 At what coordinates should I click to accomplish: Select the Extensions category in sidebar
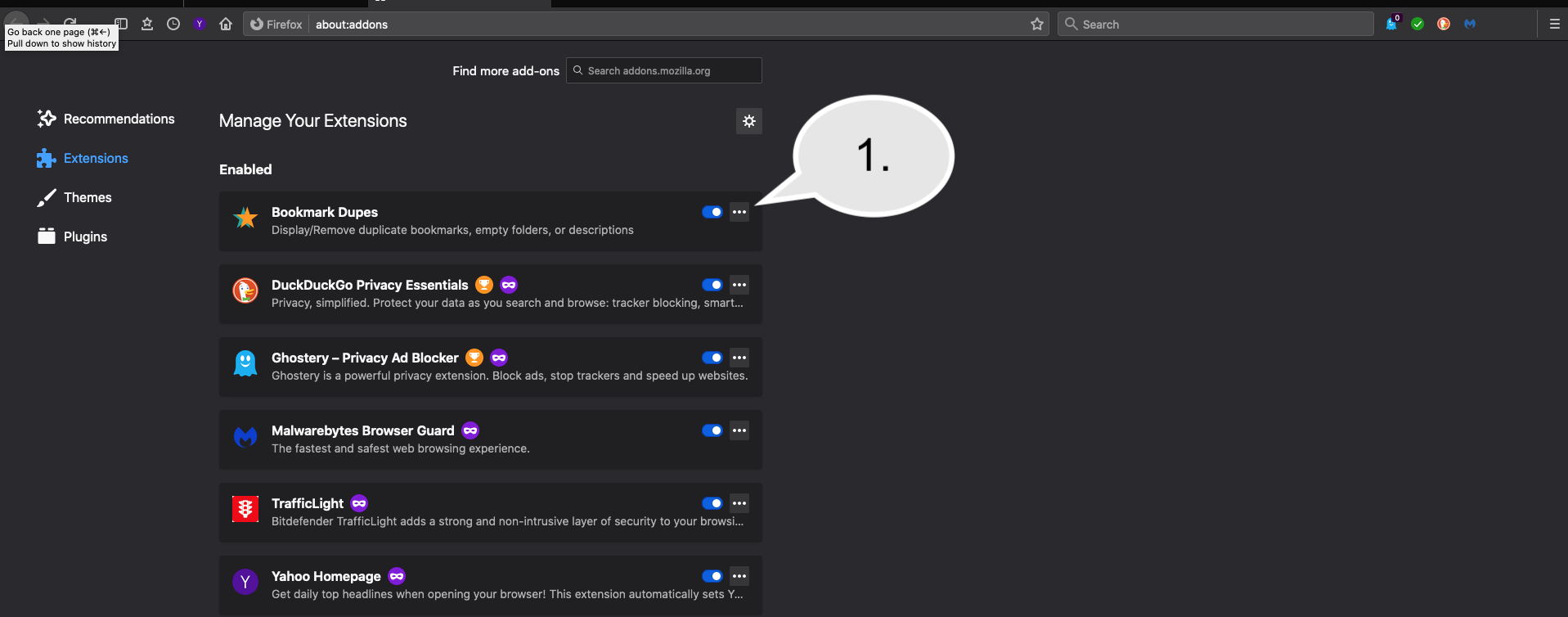click(x=83, y=158)
